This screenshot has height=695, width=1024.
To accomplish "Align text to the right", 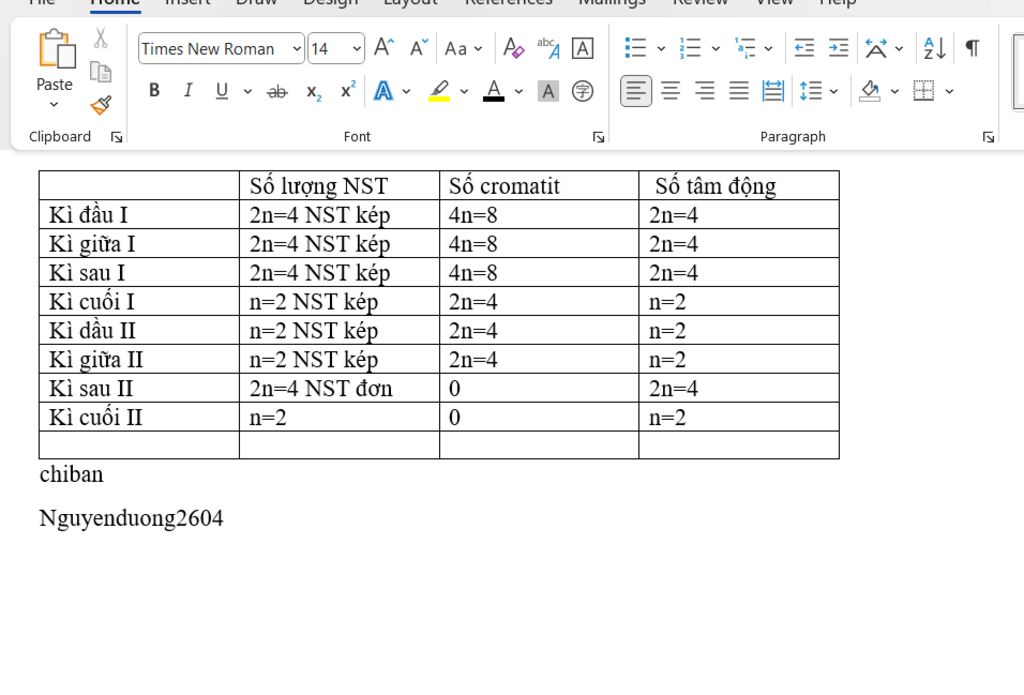I will [x=705, y=91].
